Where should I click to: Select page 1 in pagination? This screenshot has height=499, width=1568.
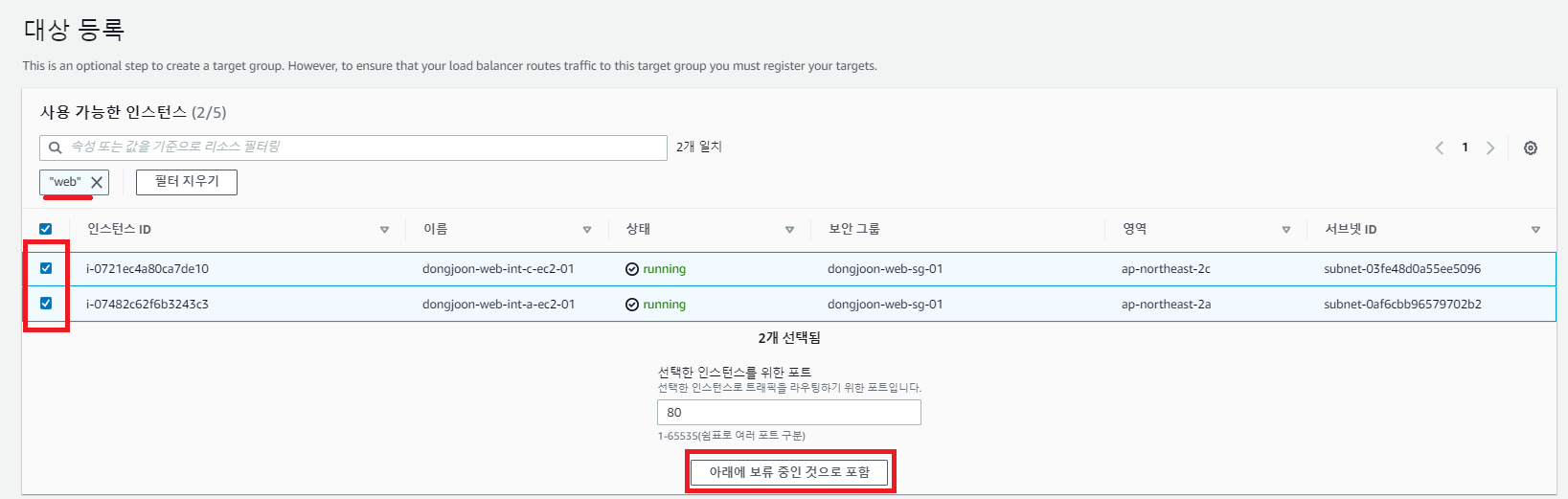pos(1465,147)
